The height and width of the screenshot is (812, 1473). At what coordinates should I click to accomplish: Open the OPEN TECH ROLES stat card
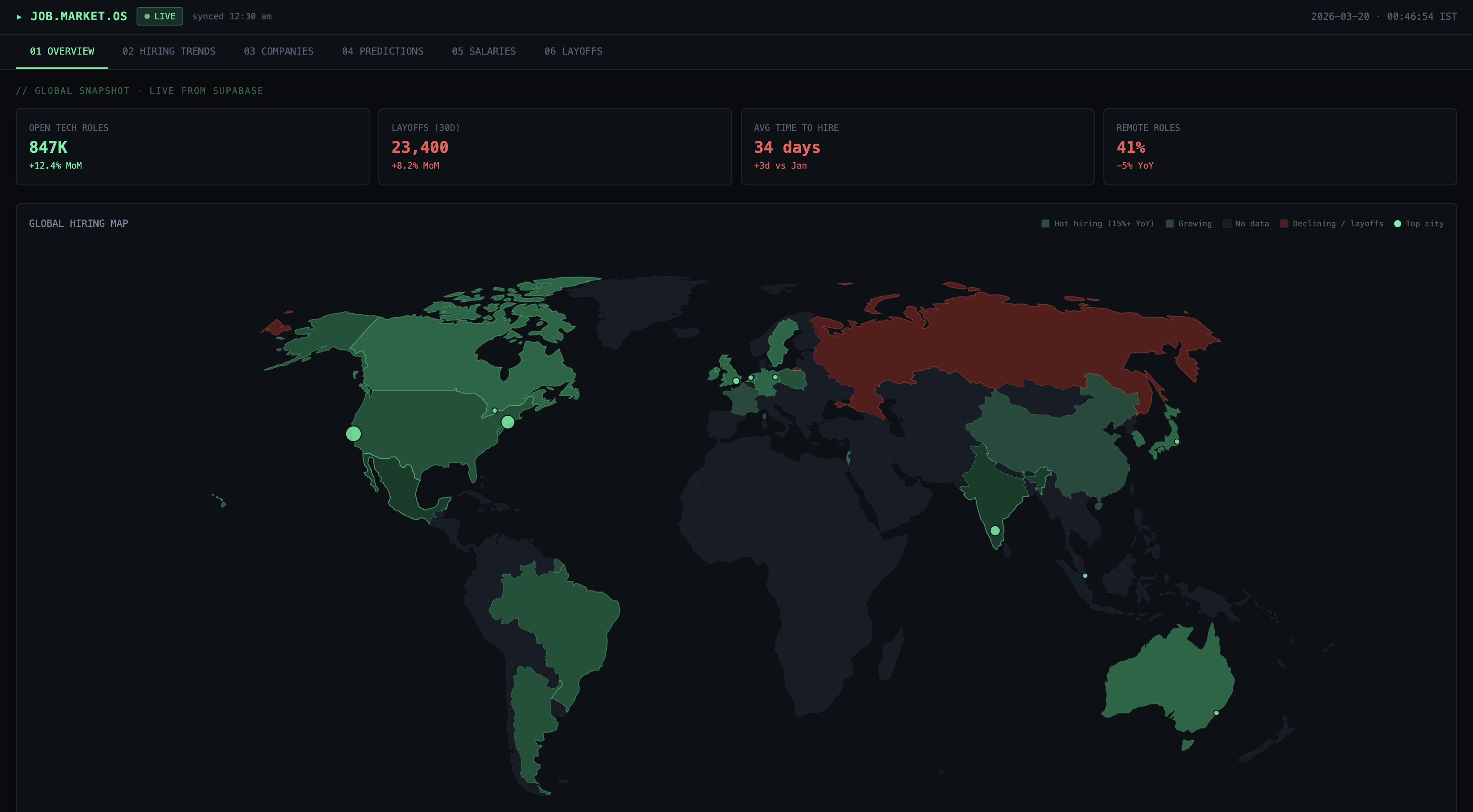pyautogui.click(x=192, y=146)
